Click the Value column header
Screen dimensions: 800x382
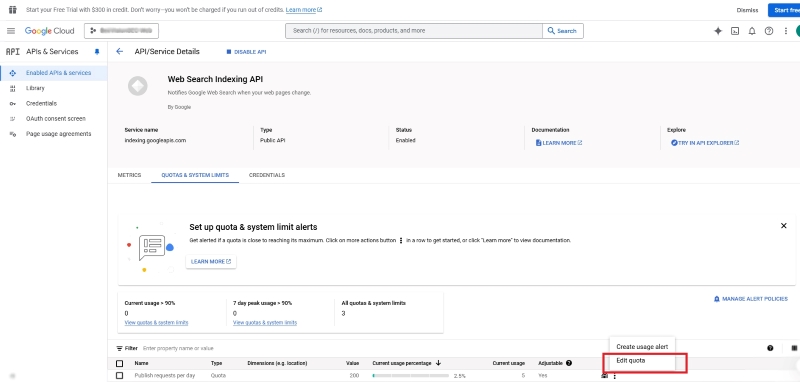pos(353,364)
